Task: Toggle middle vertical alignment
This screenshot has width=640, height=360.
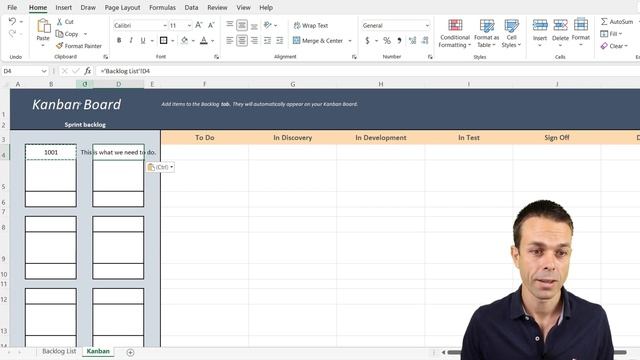Action: click(242, 25)
